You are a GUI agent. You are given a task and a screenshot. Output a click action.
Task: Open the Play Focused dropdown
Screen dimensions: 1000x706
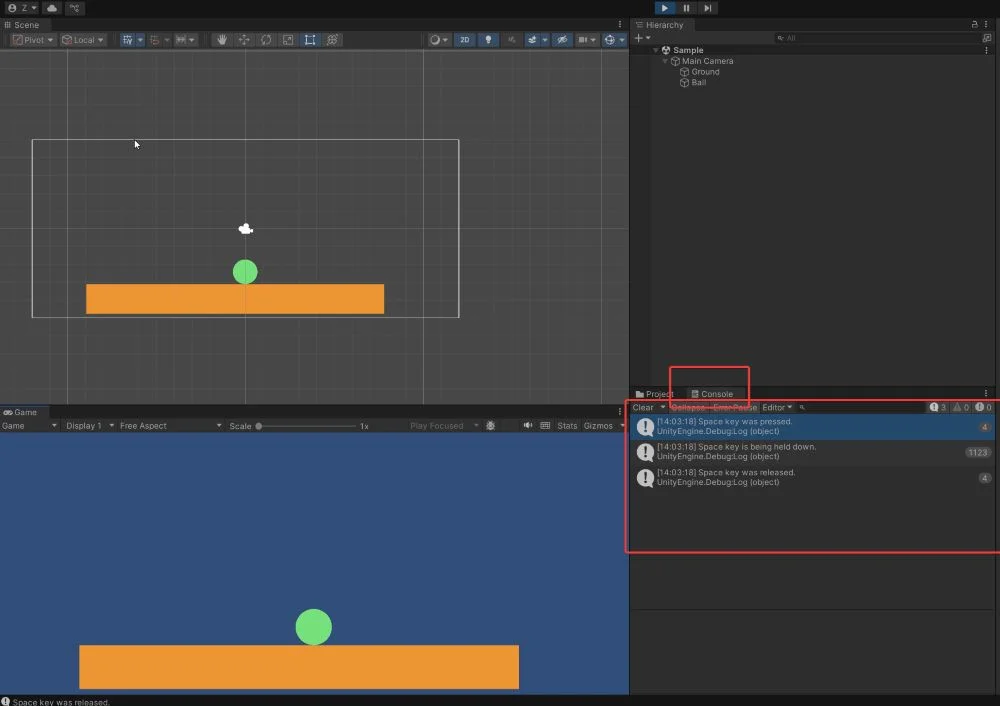444,426
